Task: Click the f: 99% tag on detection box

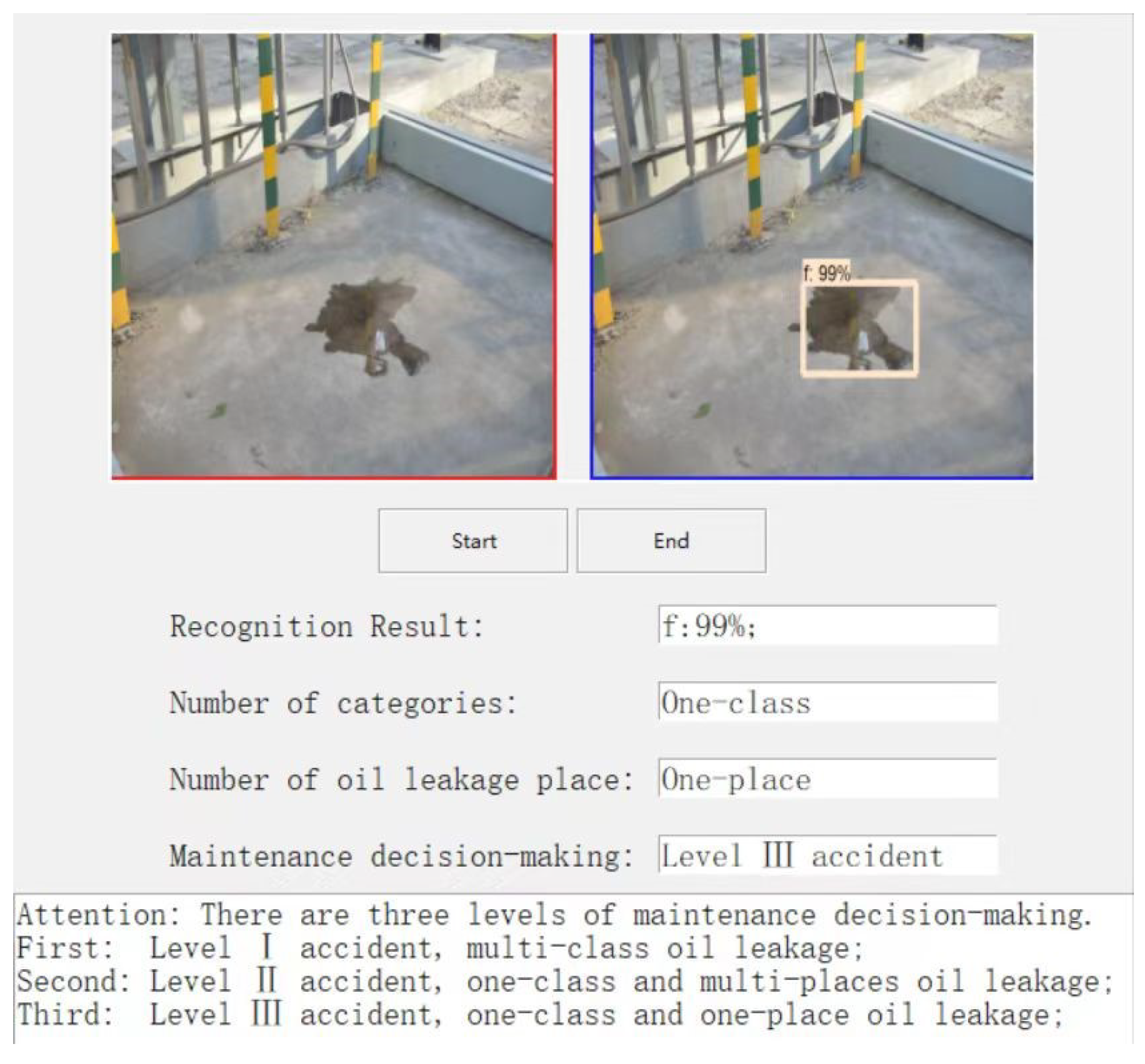Action: 826,273
